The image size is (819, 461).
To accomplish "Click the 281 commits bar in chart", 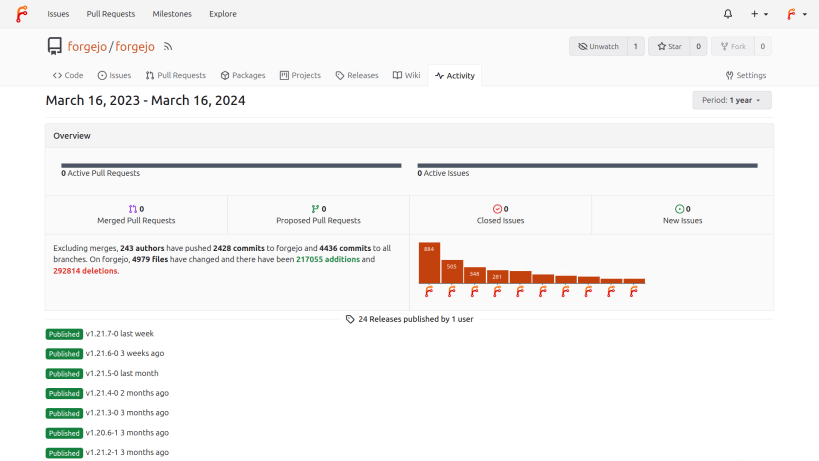I will coord(497,277).
